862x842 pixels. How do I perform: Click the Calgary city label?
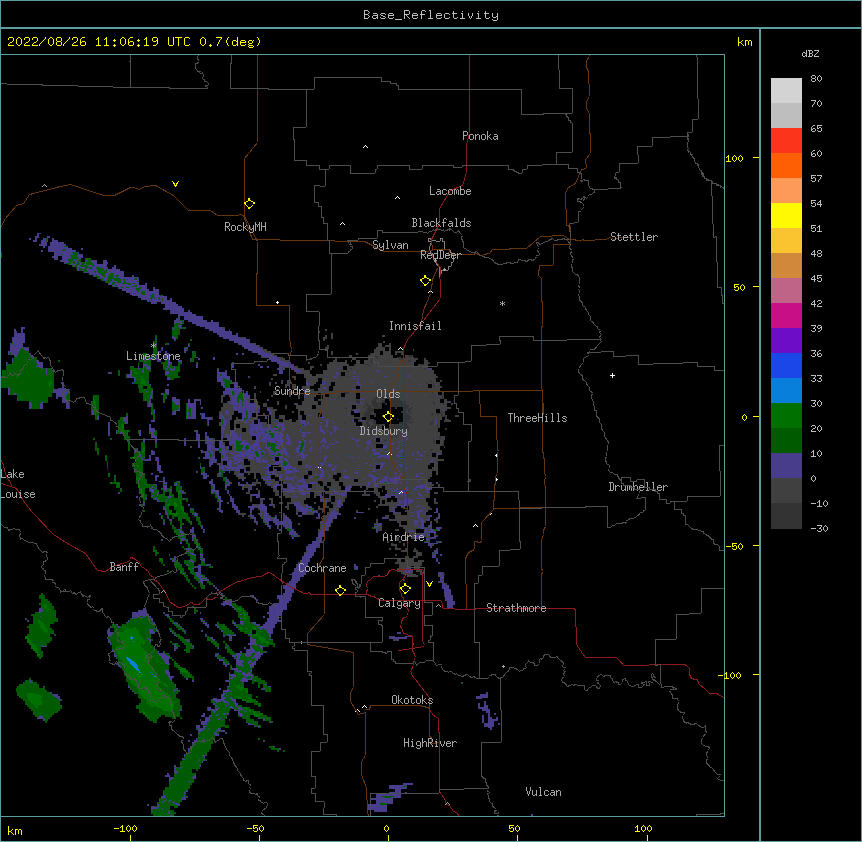400,603
